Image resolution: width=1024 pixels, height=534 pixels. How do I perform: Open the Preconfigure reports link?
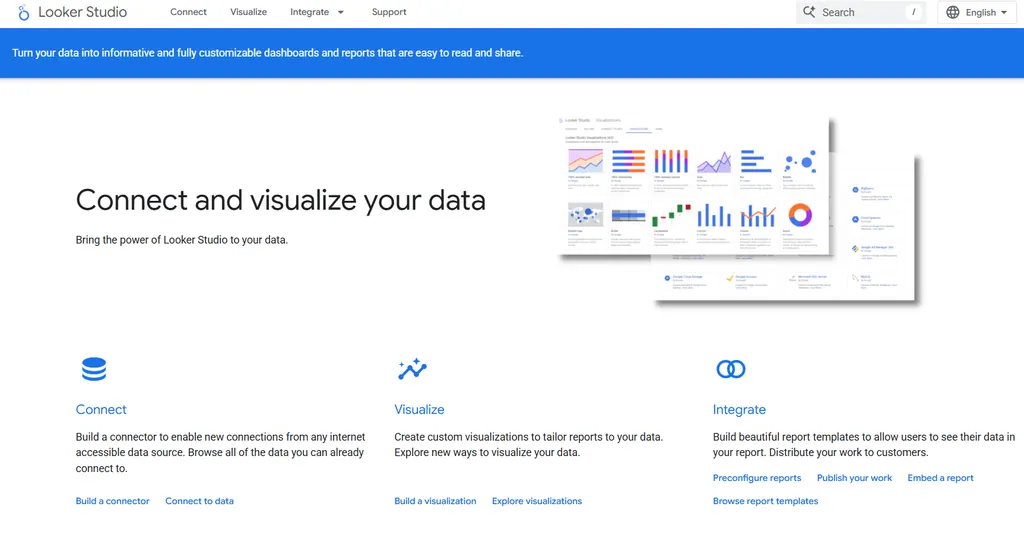pyautogui.click(x=757, y=478)
